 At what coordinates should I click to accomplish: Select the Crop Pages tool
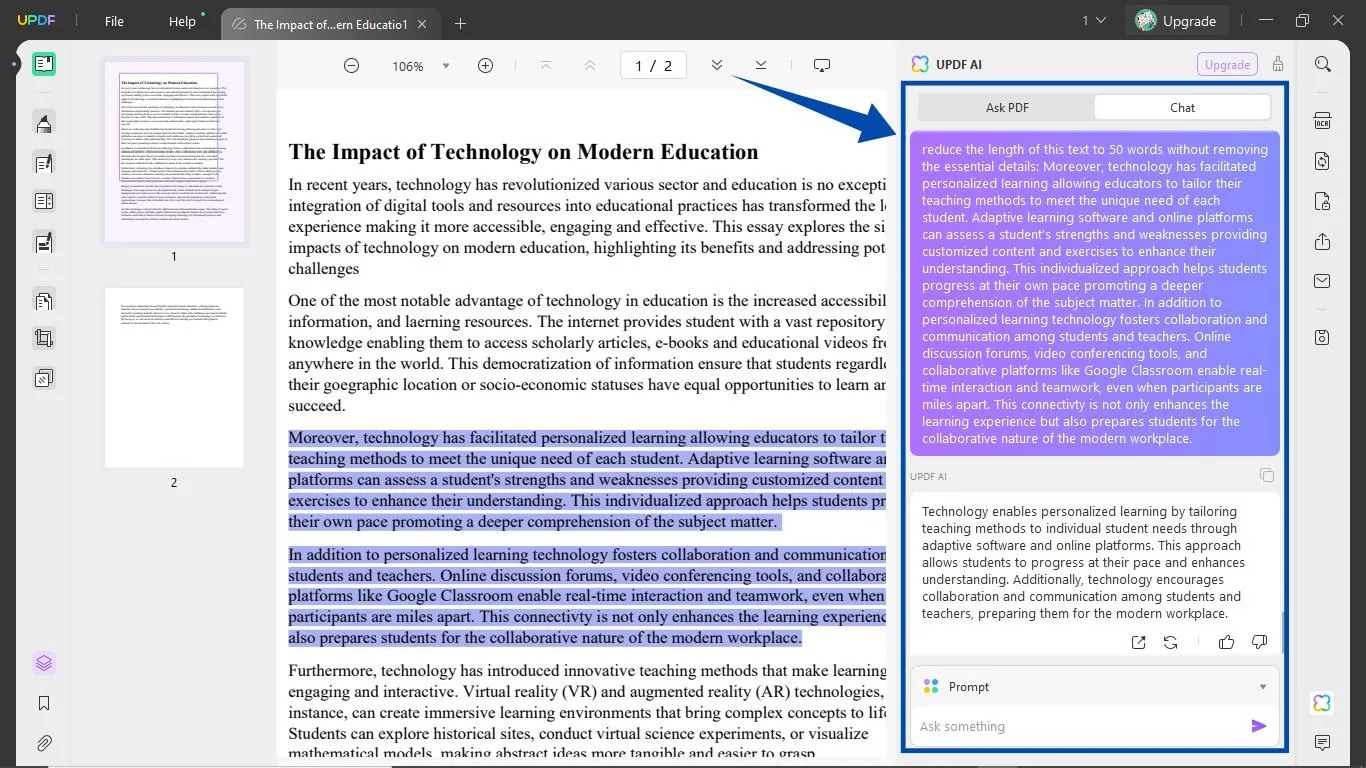click(x=42, y=338)
